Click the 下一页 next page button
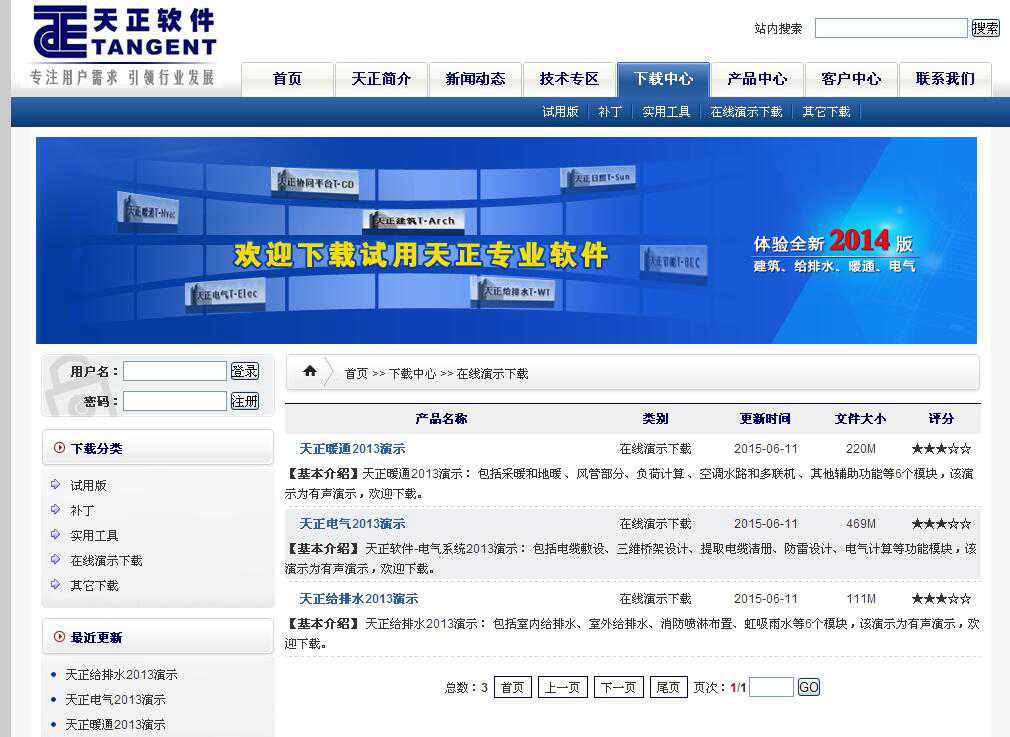Viewport: 1010px width, 737px height. (x=618, y=687)
